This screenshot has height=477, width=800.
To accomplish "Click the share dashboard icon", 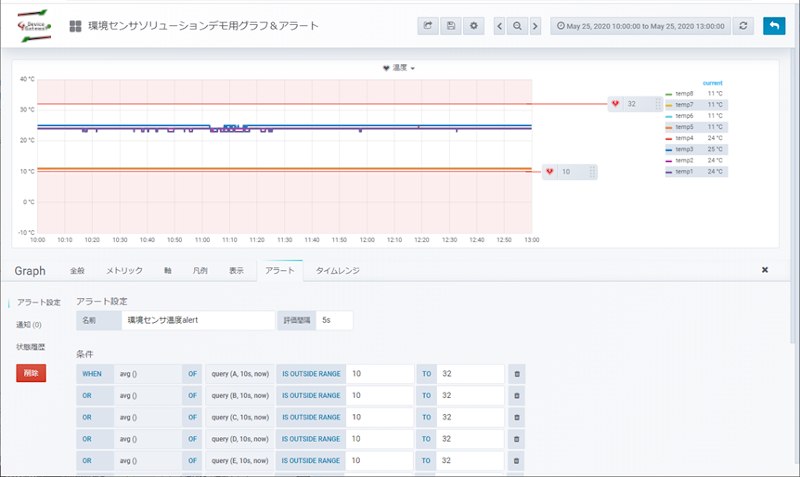I will (x=429, y=26).
